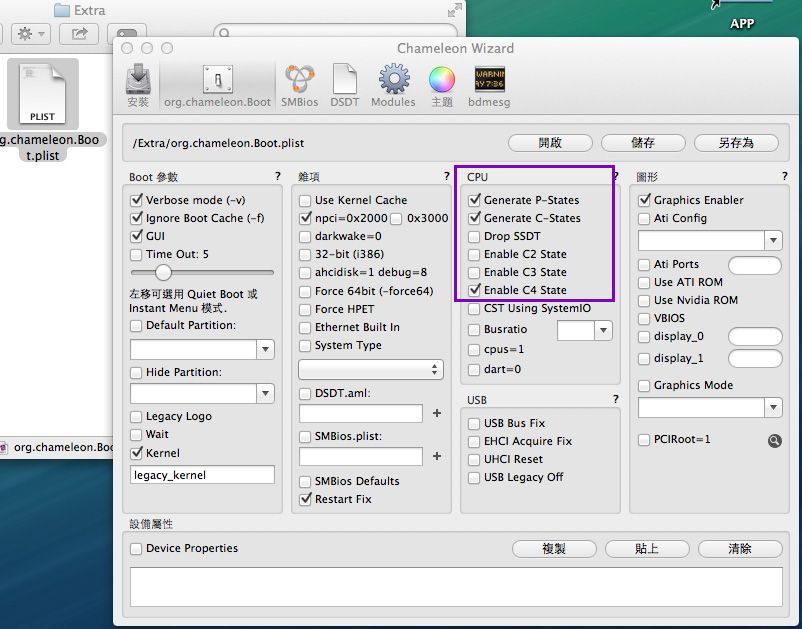This screenshot has width=802, height=629.
Task: Click the Finder fullscreen arrows icon
Action: point(455,10)
